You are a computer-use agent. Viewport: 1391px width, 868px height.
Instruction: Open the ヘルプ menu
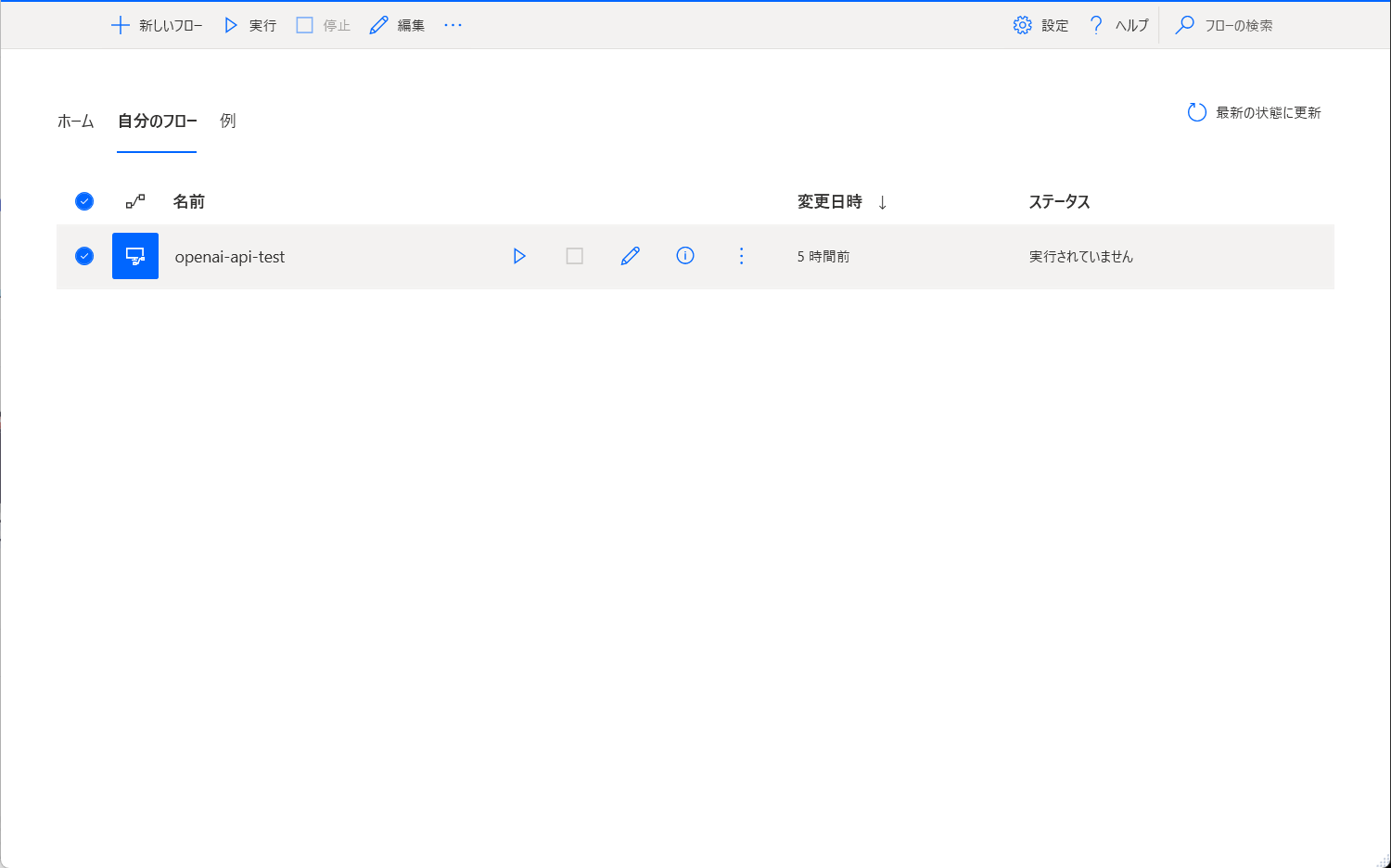pos(1118,25)
